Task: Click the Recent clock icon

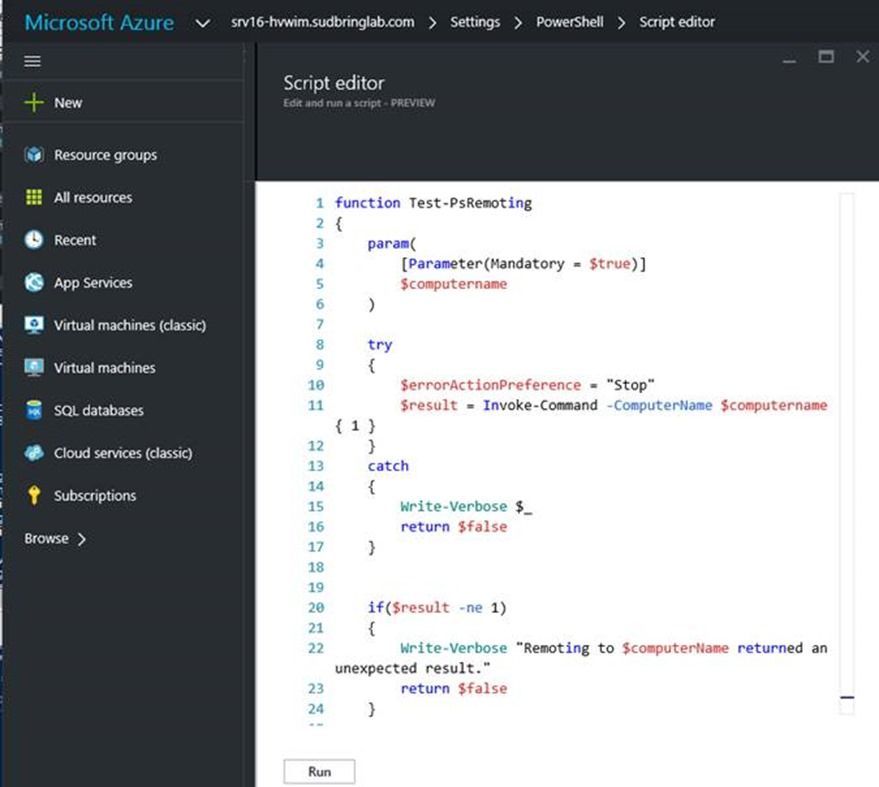Action: point(34,239)
